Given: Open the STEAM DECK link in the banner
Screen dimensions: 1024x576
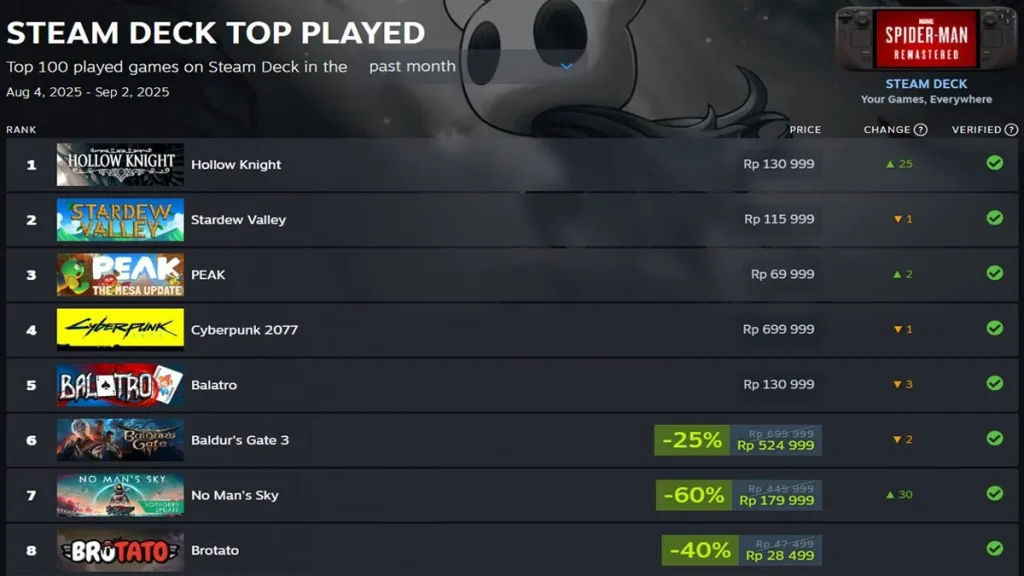Looking at the screenshot, I should [926, 83].
